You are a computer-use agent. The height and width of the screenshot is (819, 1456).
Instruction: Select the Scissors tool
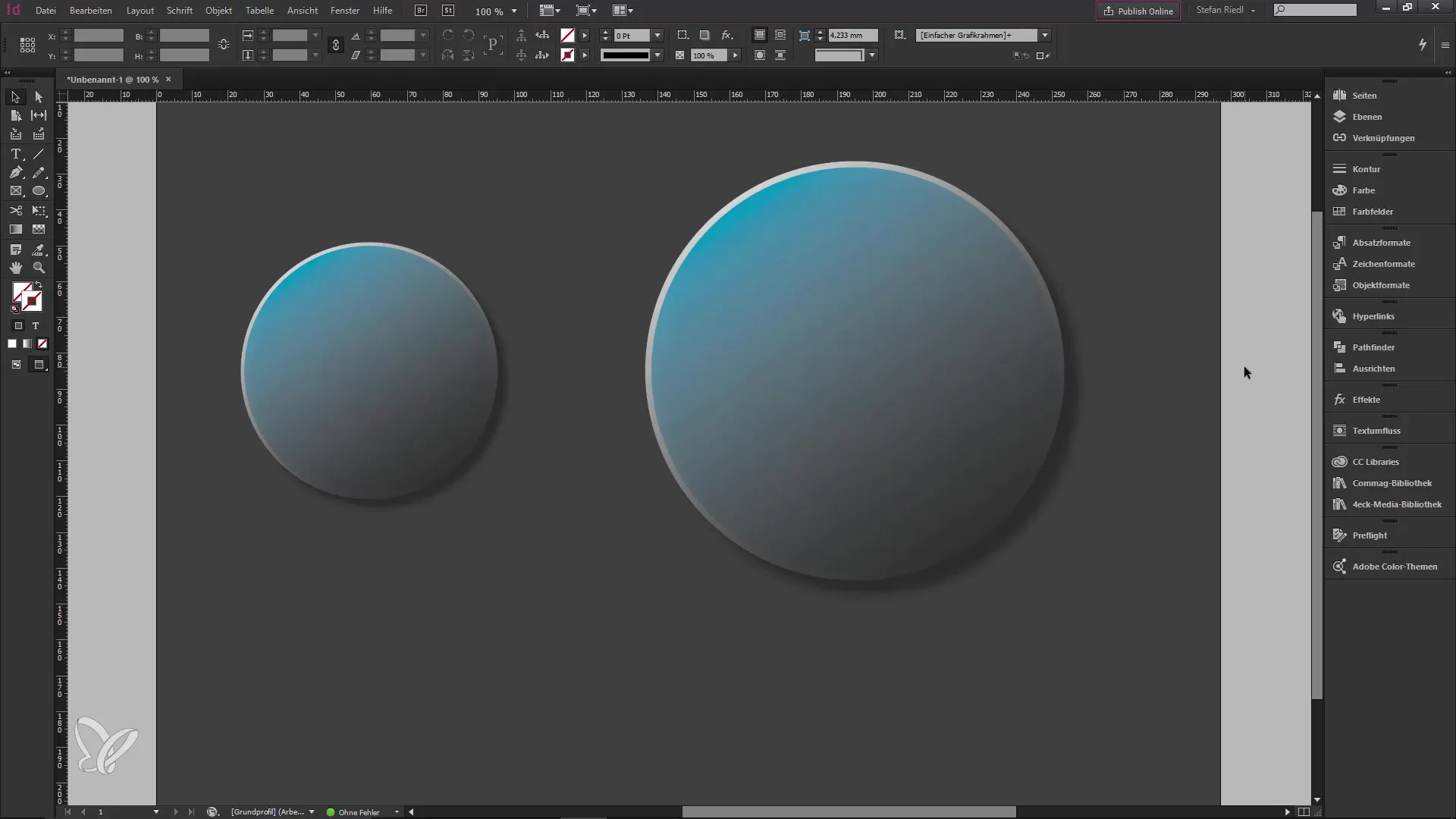pyautogui.click(x=15, y=211)
